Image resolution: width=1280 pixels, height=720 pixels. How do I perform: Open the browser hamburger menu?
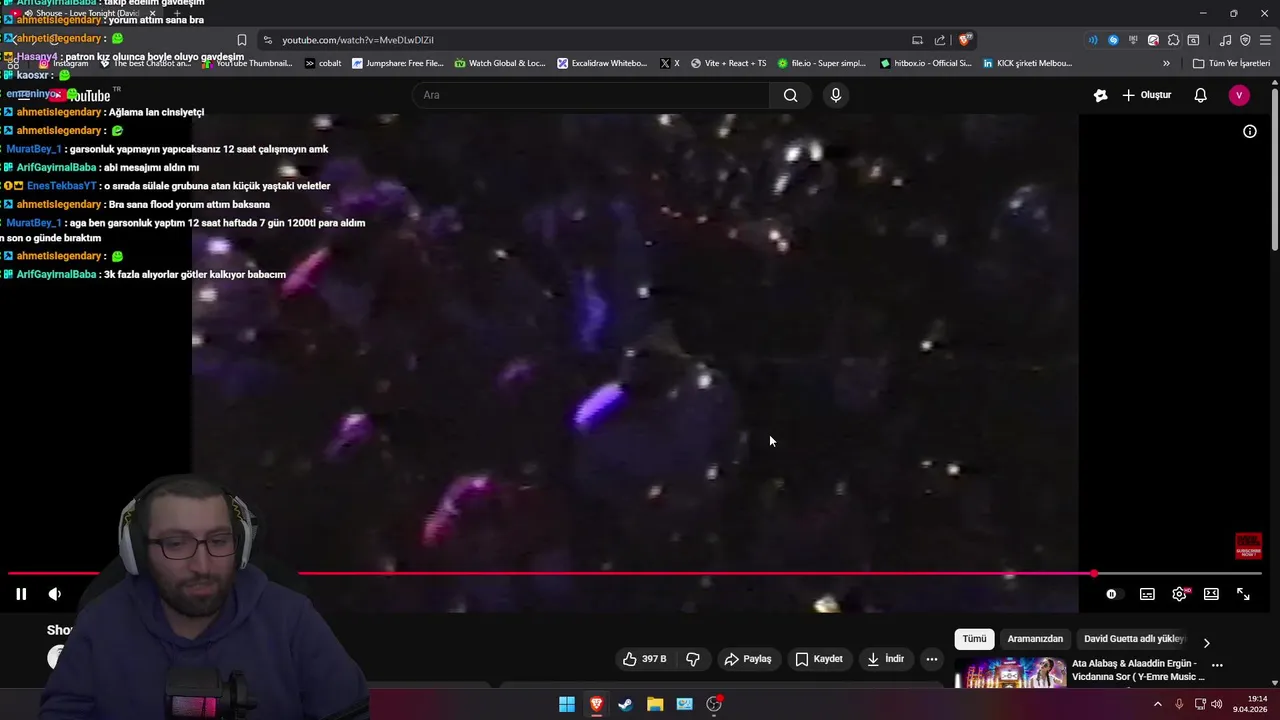[x=1265, y=40]
